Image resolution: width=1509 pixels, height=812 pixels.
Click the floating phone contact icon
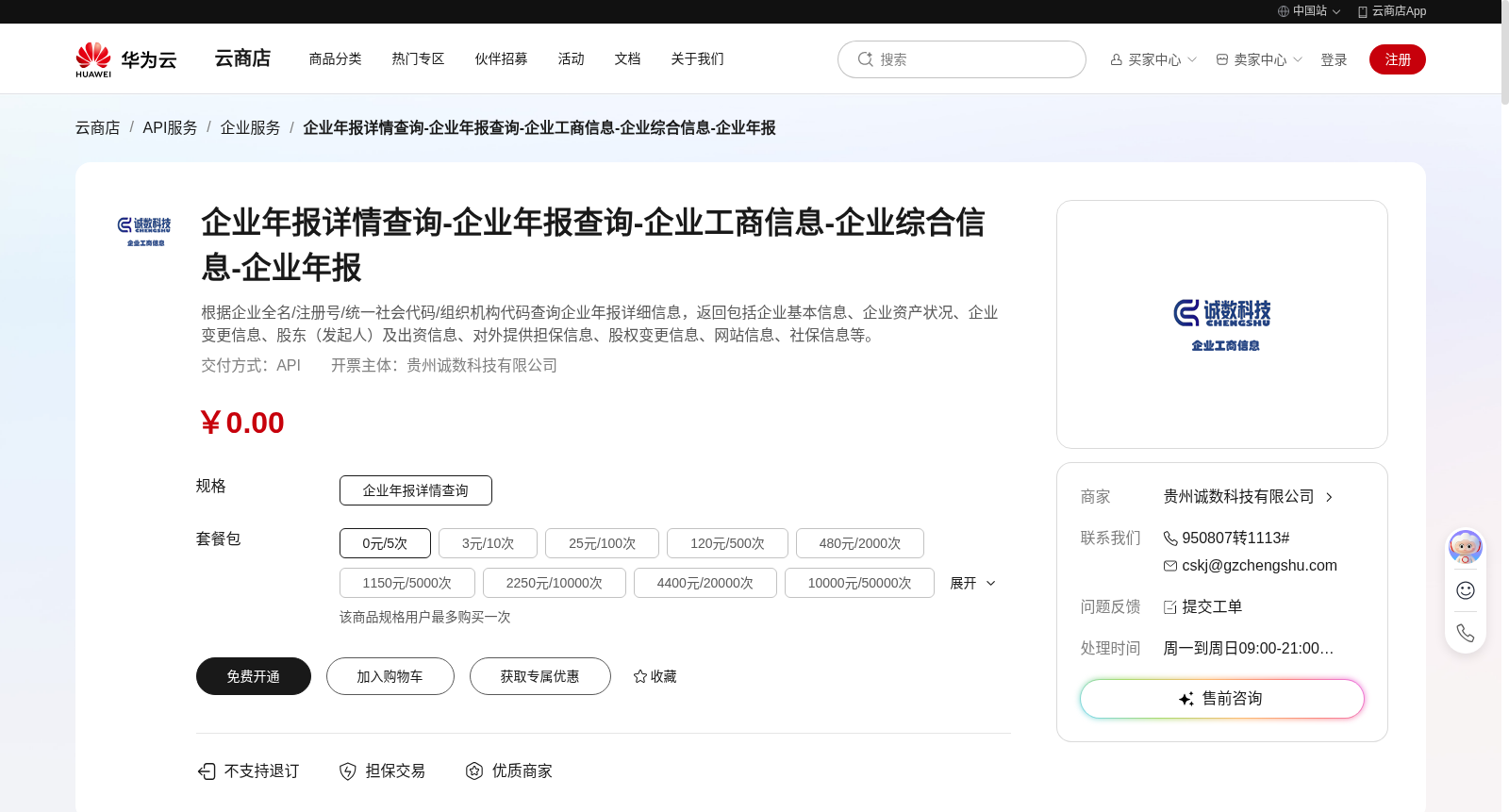coord(1466,633)
